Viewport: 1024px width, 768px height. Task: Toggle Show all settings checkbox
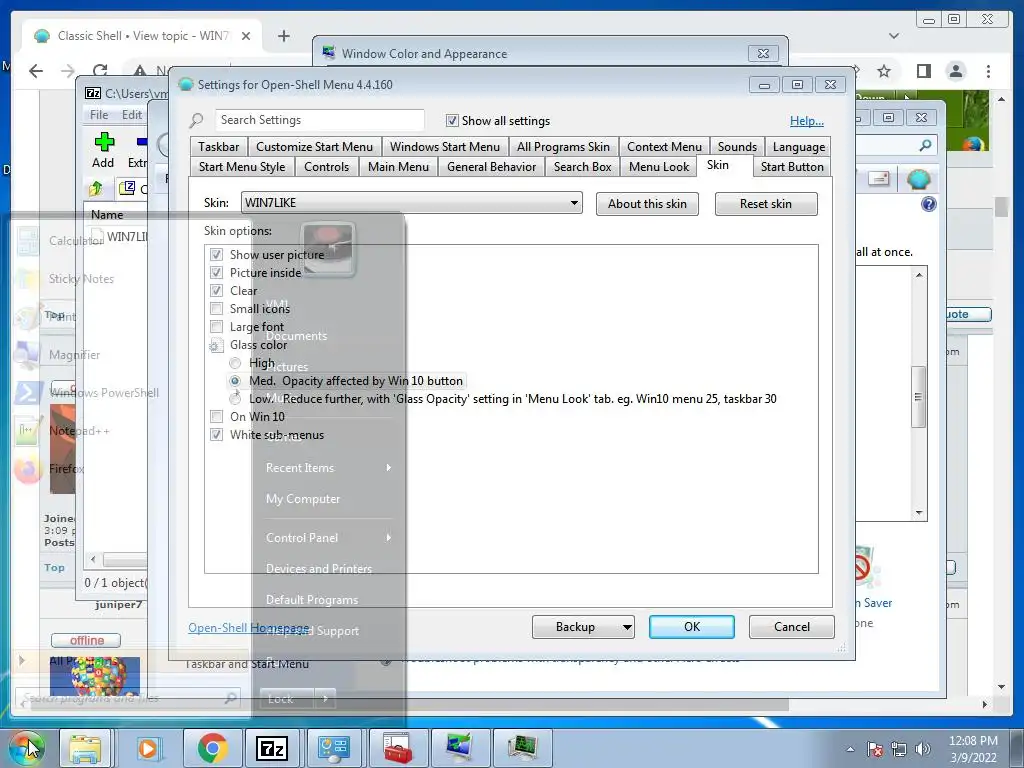[452, 121]
